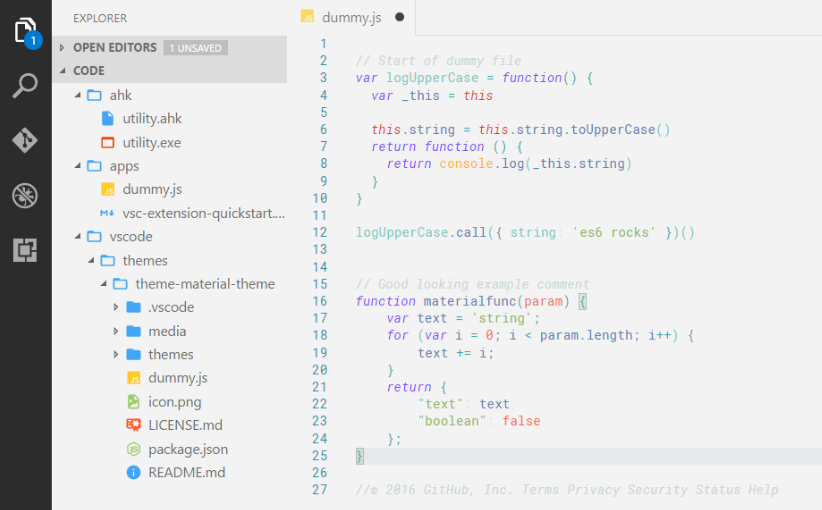Click the '// Good looking example comment' line

point(472,284)
